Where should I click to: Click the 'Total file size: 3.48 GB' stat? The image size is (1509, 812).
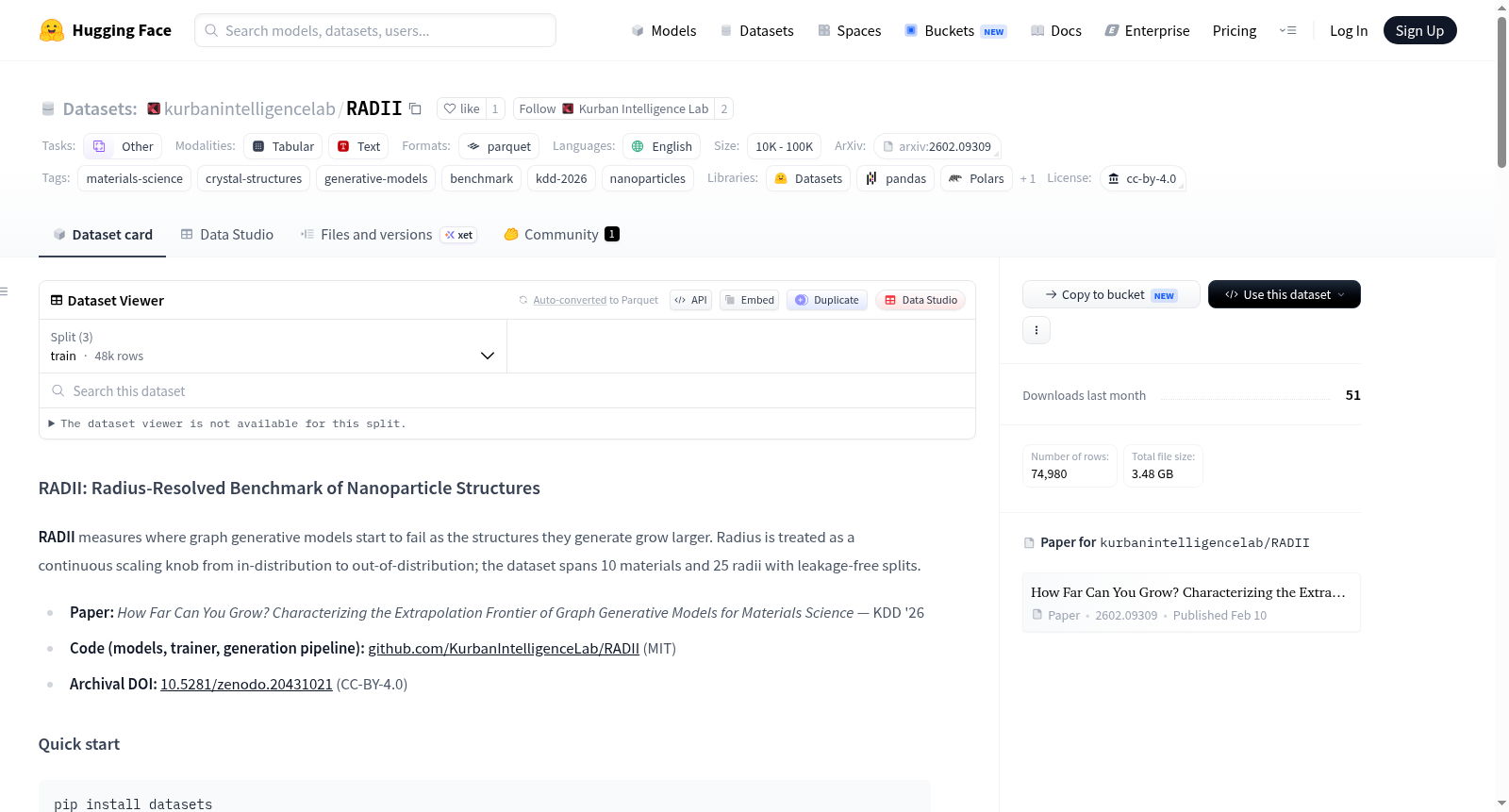(1163, 466)
